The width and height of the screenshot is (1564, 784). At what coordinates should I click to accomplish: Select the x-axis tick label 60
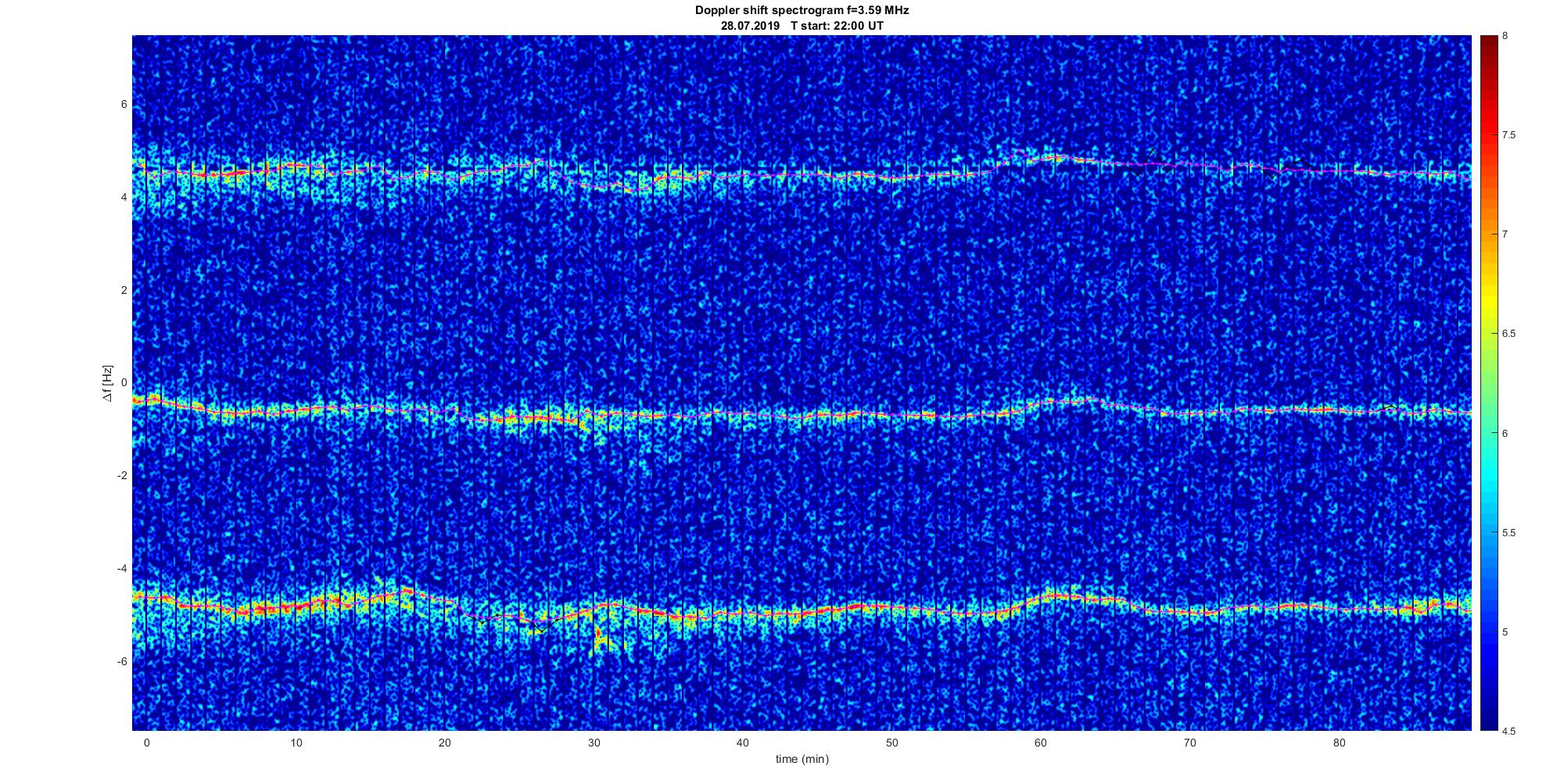(x=1041, y=743)
